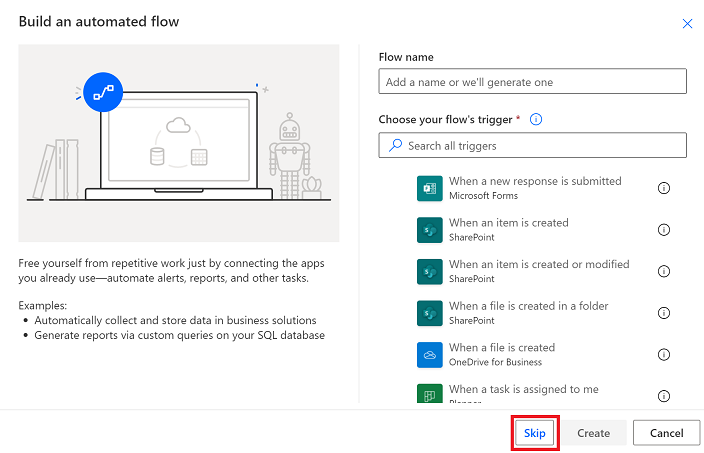Show info for file created in a folder
Screen dimensions: 704x453
(x=664, y=313)
